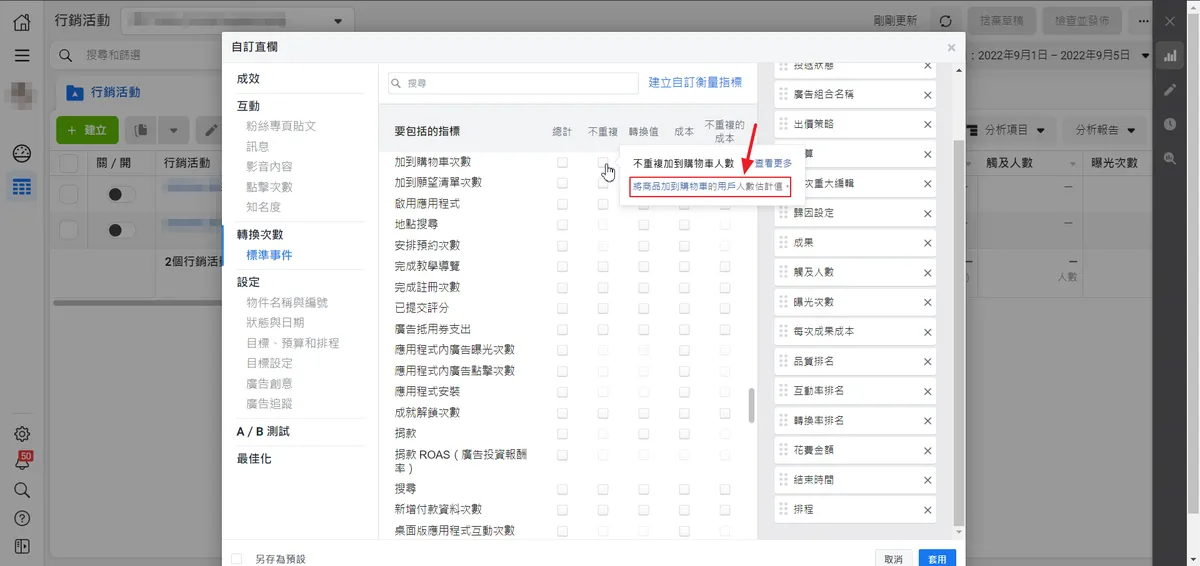This screenshot has width=1200, height=566.
Task: Grab the drag handle of 互動率排名
Action: pos(783,391)
